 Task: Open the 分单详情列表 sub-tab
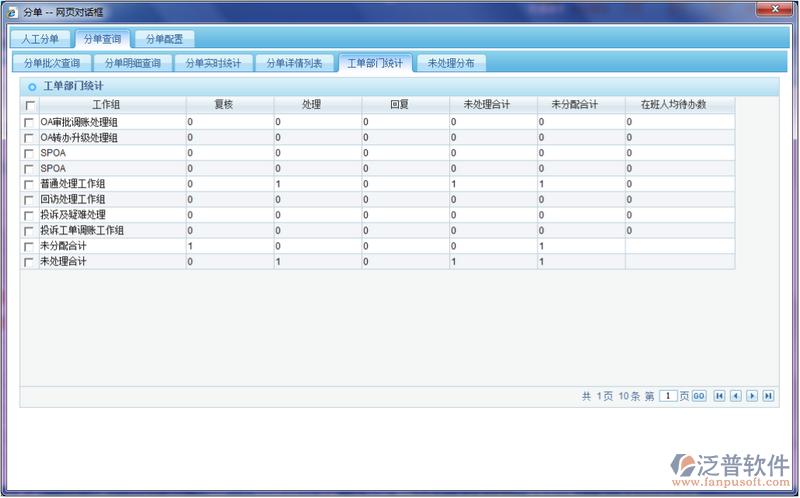[294, 63]
